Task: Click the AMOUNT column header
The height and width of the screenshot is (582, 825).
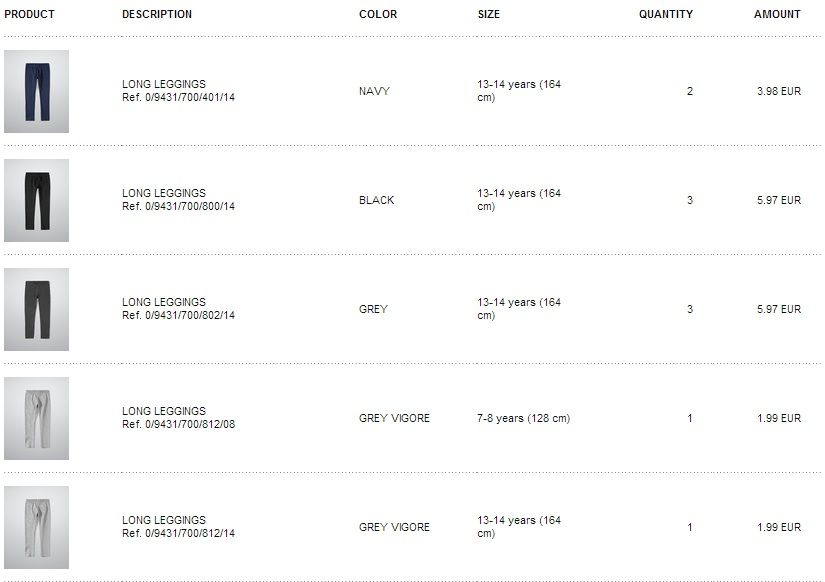Action: coord(777,15)
